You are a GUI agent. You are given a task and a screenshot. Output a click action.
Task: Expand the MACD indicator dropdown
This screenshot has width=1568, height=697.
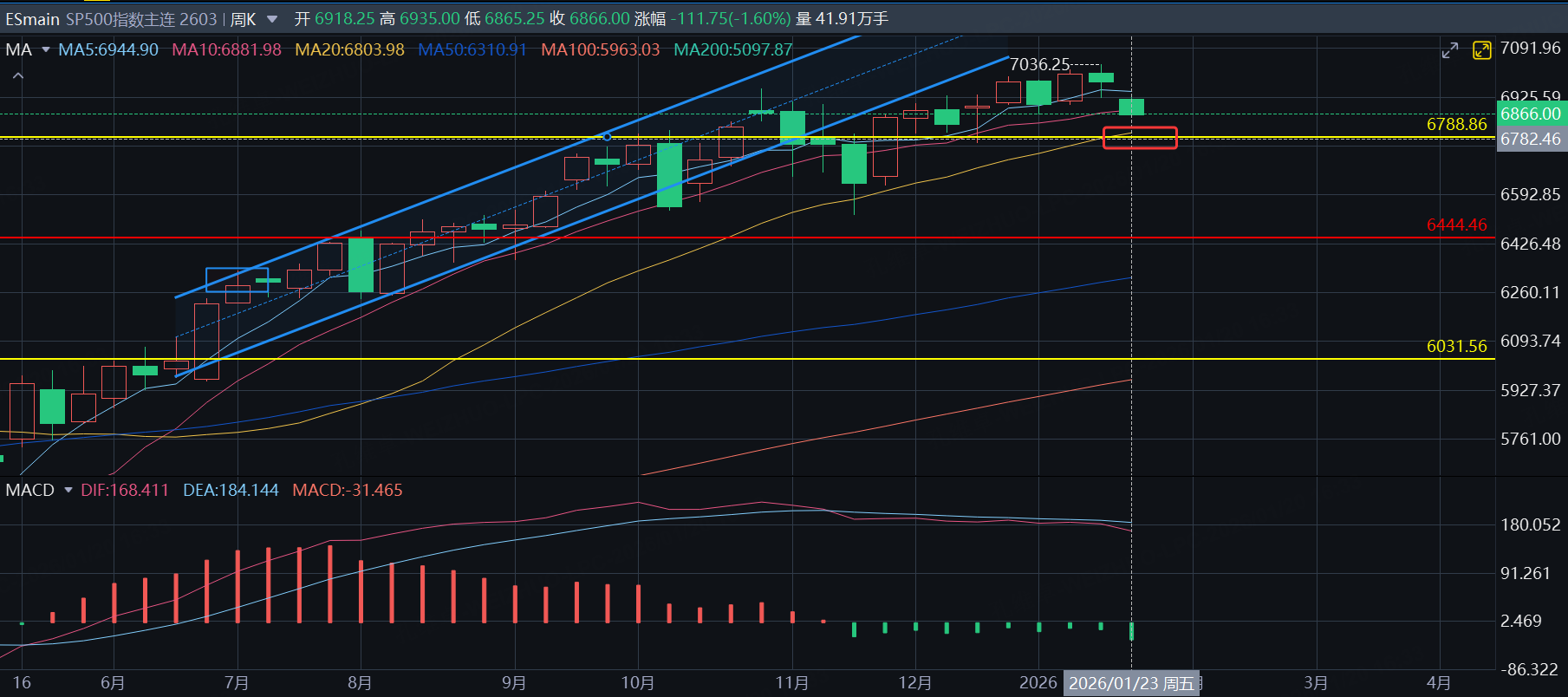(68, 490)
